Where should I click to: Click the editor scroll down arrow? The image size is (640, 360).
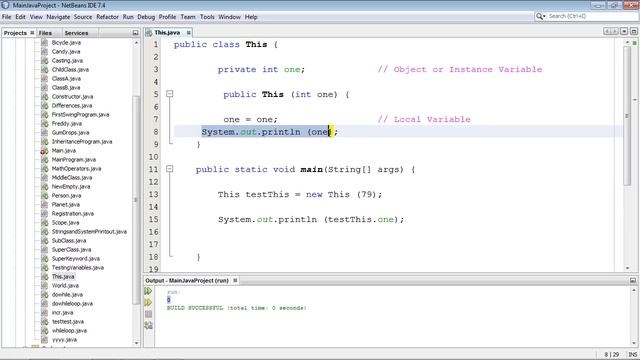pyautogui.click(x=628, y=268)
